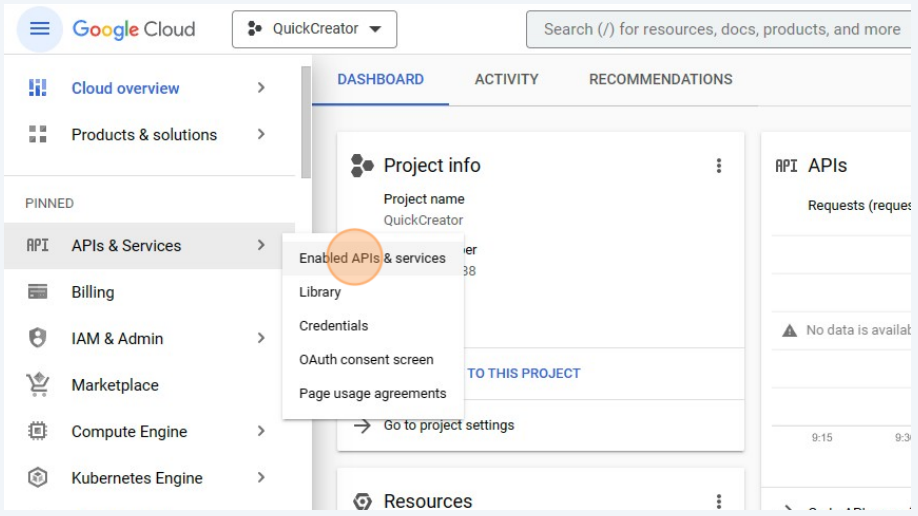
Task: Click the no data warning triangle icon
Action: click(x=790, y=330)
